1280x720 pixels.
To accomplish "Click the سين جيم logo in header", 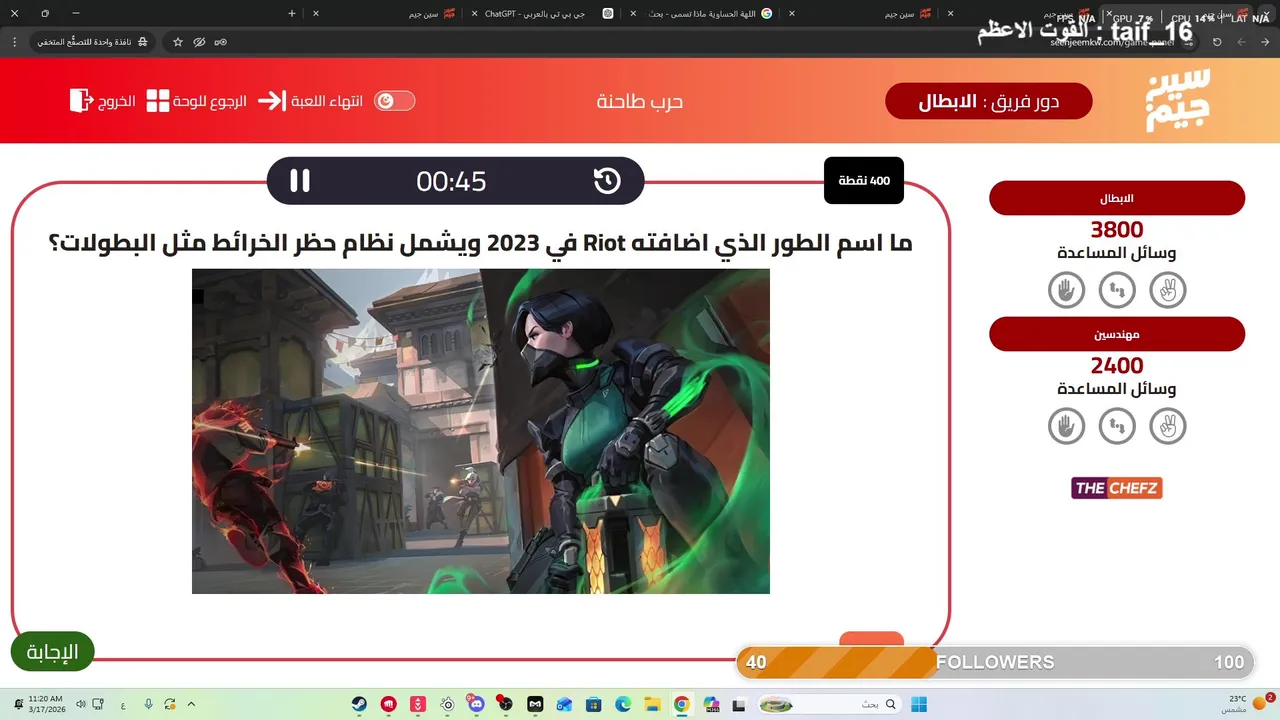I will [x=1178, y=100].
